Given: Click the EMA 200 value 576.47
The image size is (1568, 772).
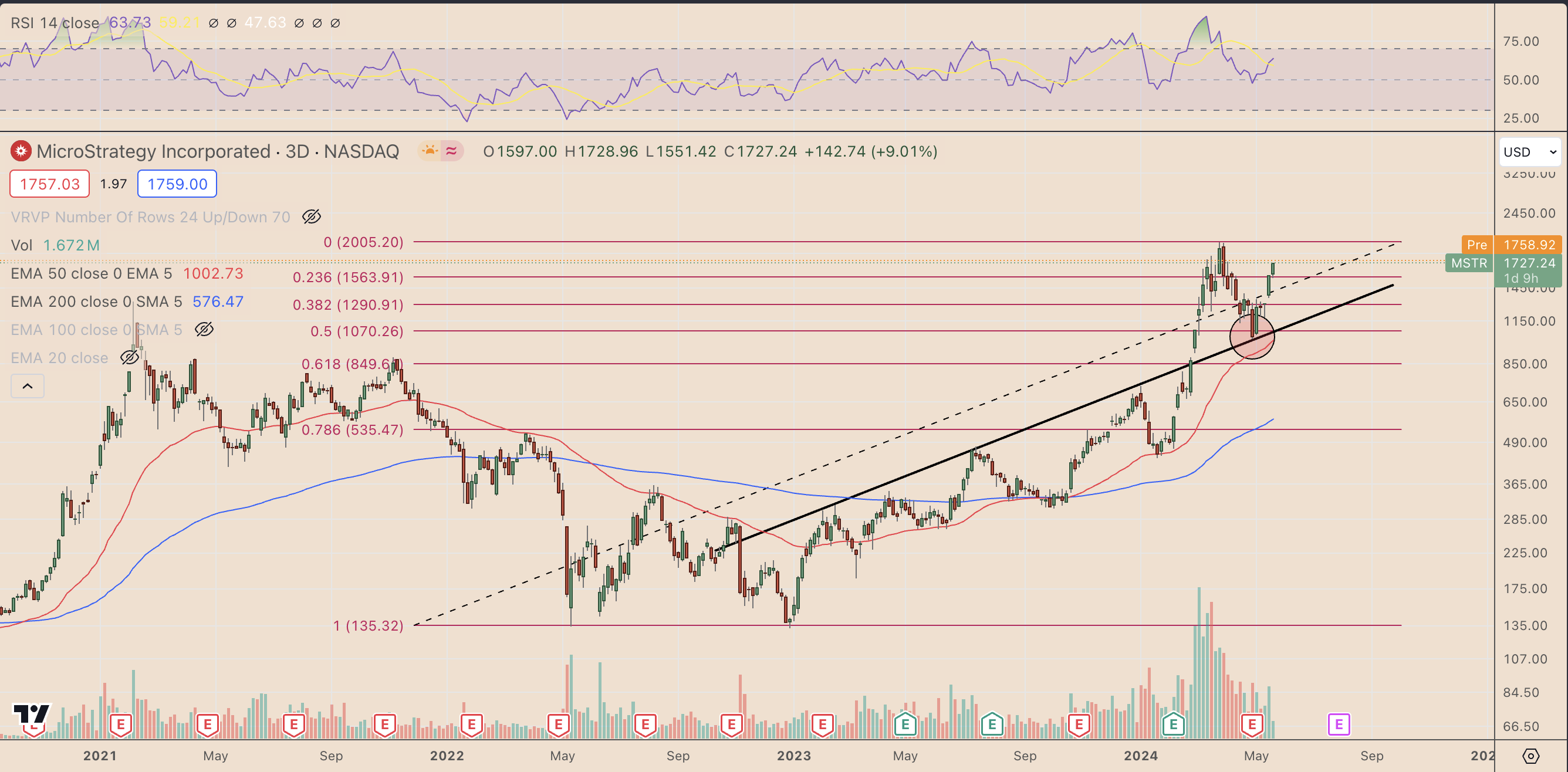Looking at the screenshot, I should click(218, 301).
